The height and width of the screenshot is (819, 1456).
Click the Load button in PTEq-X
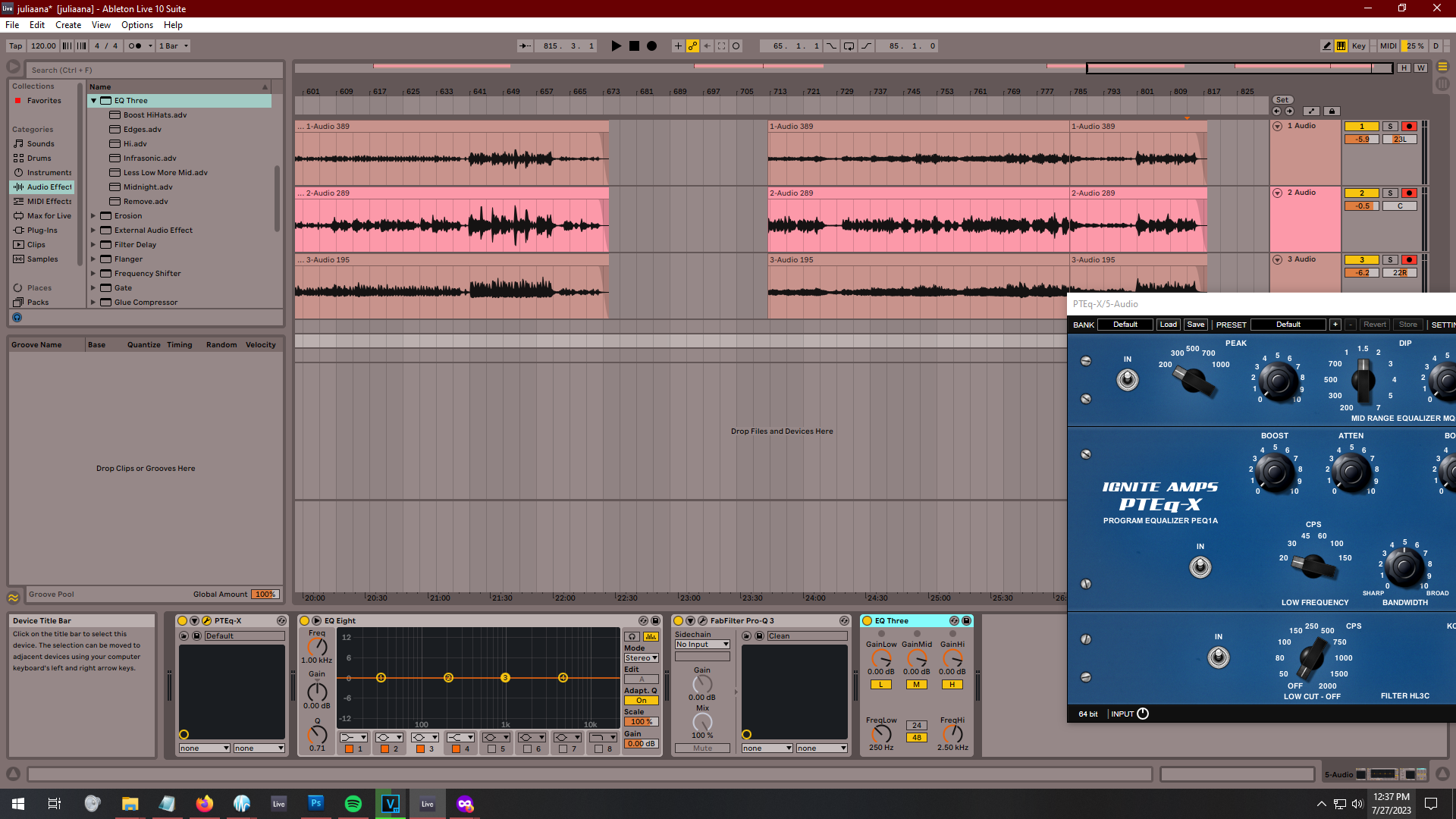1168,325
